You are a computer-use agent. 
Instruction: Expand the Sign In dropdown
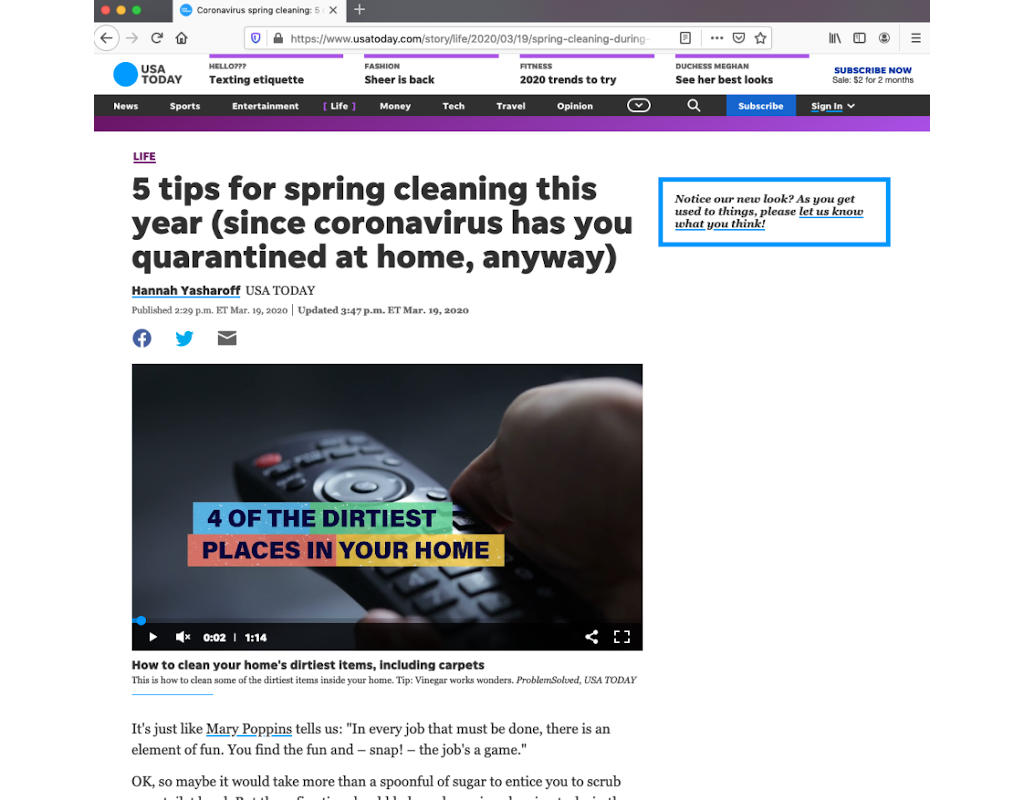(833, 106)
